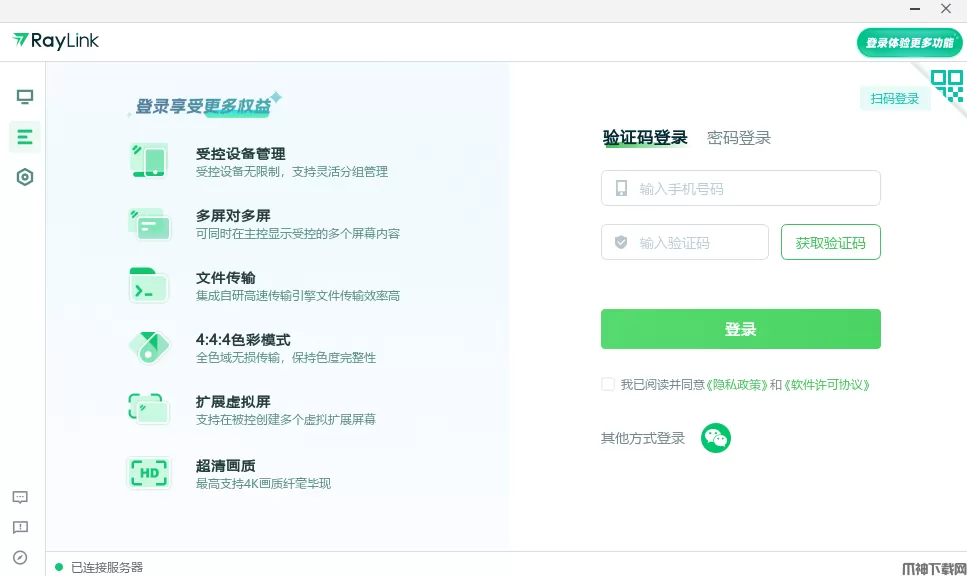Open the hexagon settings sidebar icon

pos(25,177)
